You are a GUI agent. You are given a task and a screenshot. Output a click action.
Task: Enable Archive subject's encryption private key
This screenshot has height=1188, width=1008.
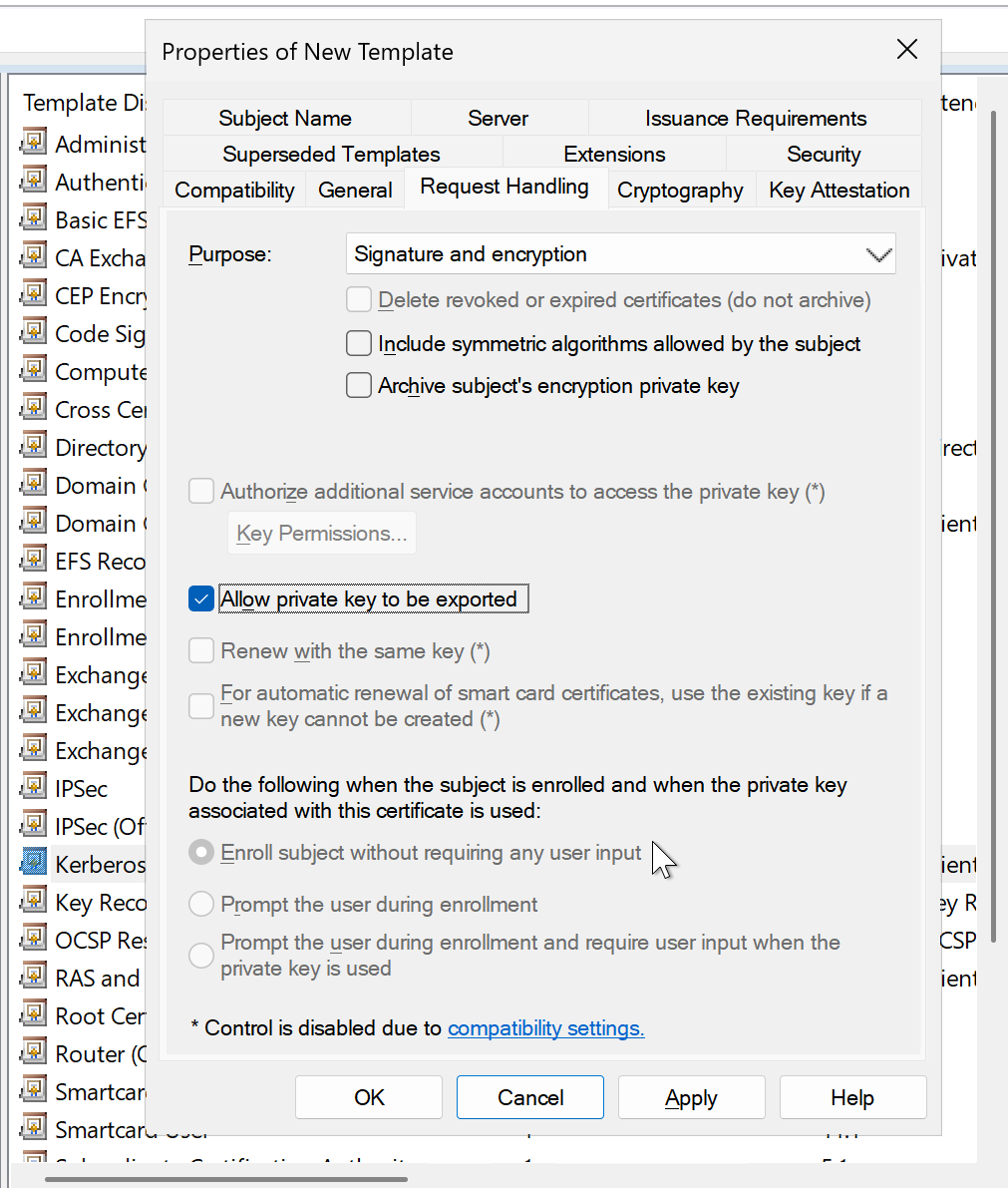click(x=359, y=386)
